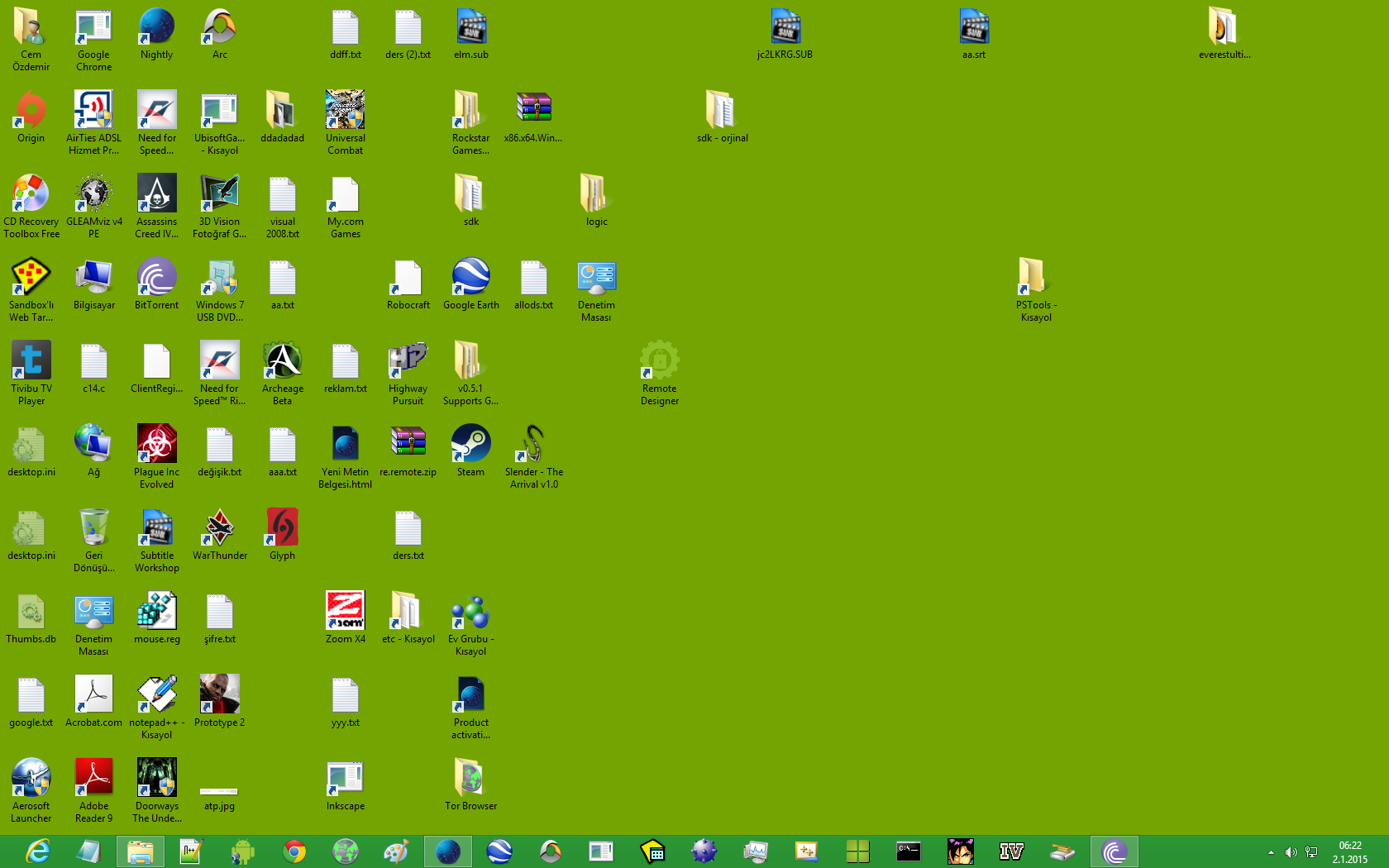Open the clock showing 06:22
The image size is (1389, 868).
pos(1350,852)
